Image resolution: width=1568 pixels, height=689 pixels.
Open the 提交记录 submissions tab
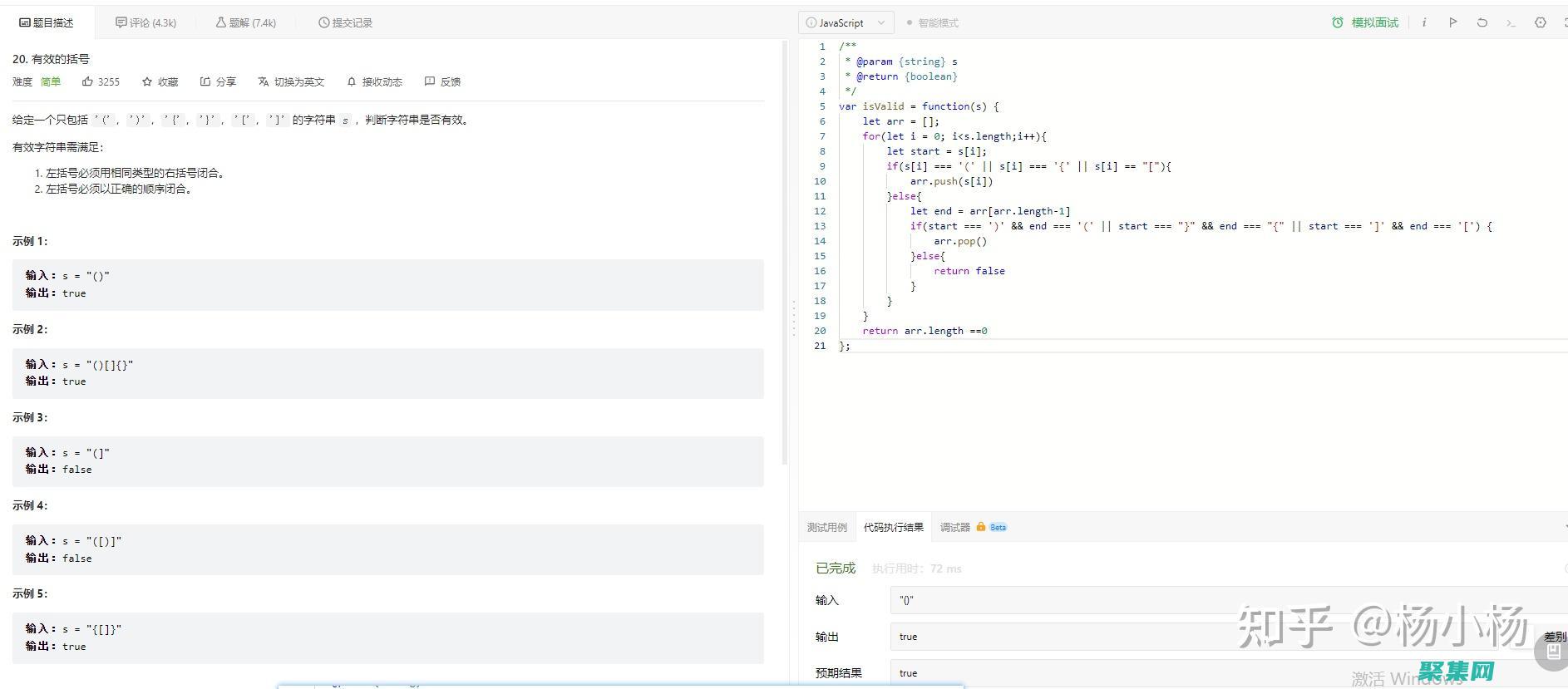(345, 22)
